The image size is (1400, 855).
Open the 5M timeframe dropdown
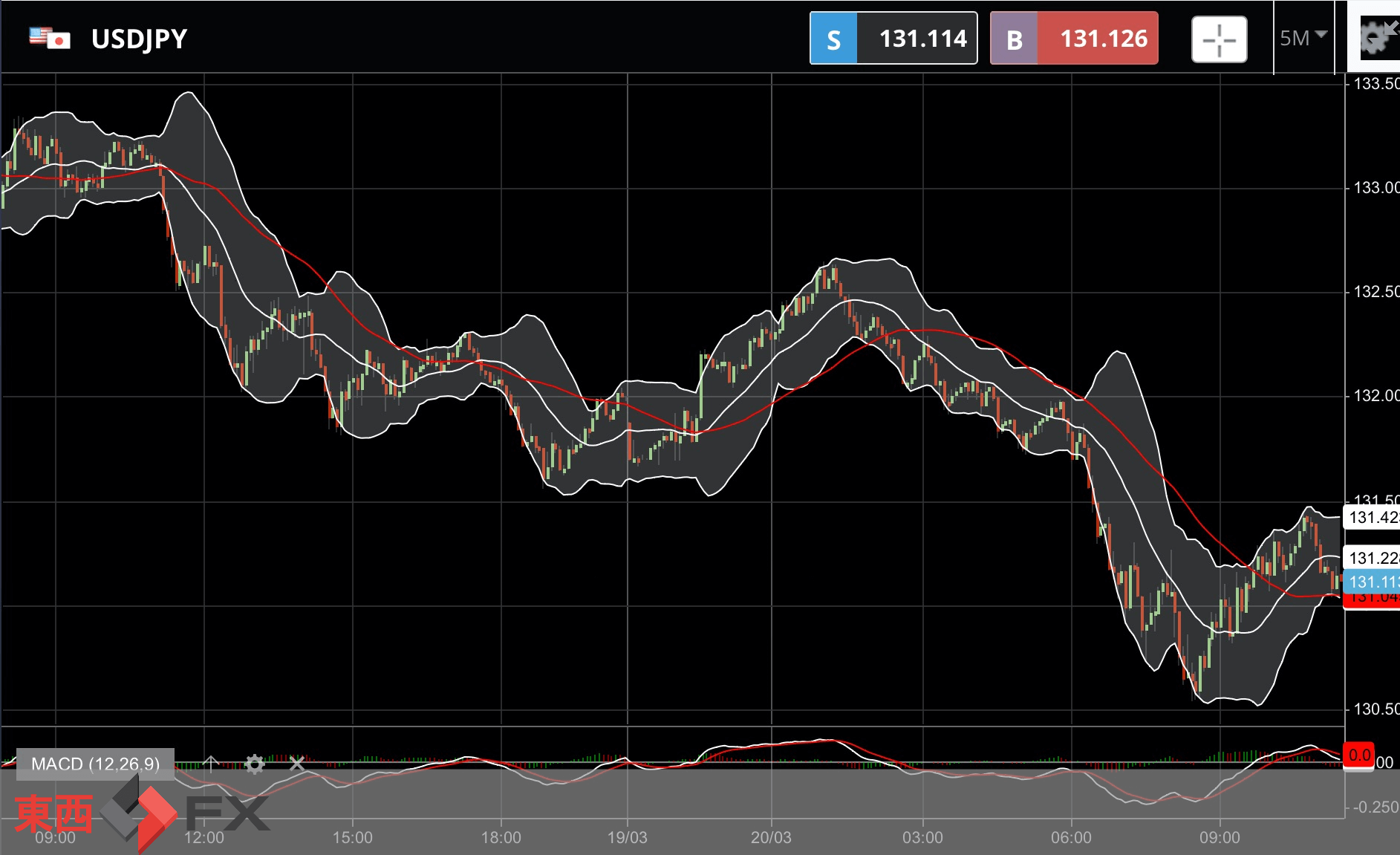1303,38
